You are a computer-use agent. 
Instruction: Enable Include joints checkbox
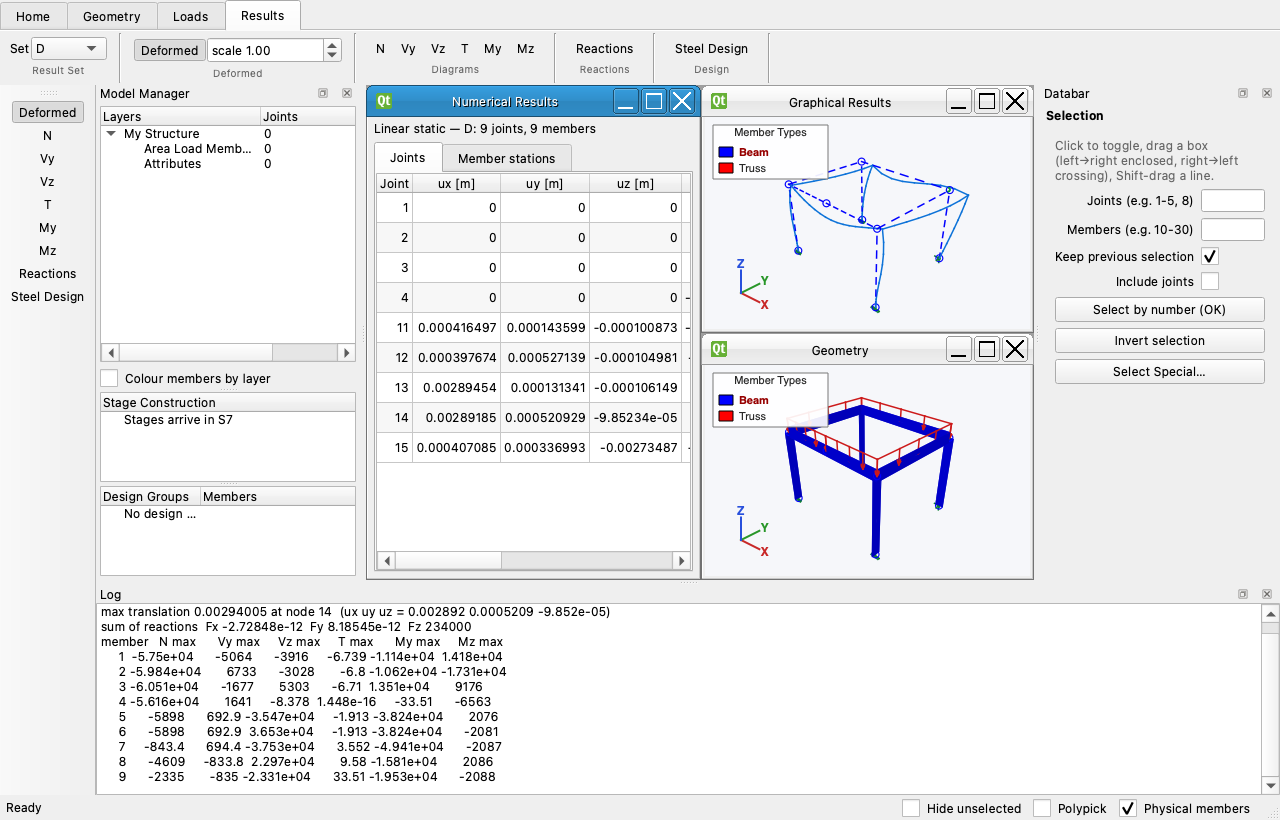(x=1210, y=282)
